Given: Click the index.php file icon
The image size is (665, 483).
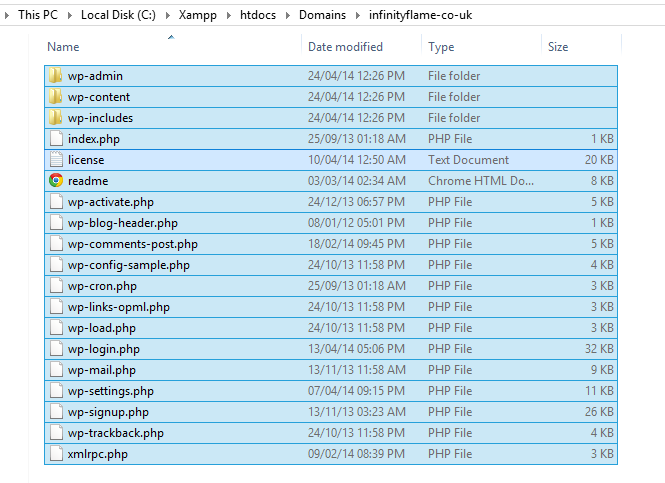Looking at the screenshot, I should click(56, 139).
